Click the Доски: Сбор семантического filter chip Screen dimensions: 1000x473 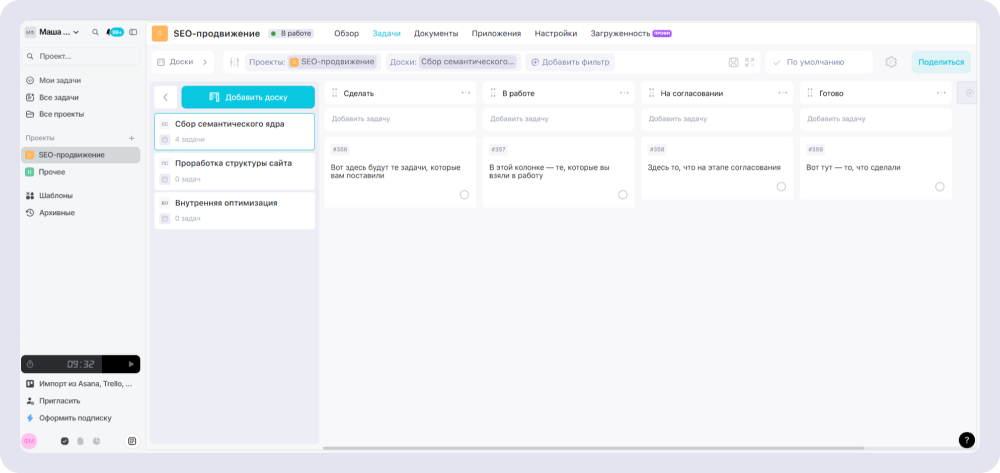coord(453,62)
